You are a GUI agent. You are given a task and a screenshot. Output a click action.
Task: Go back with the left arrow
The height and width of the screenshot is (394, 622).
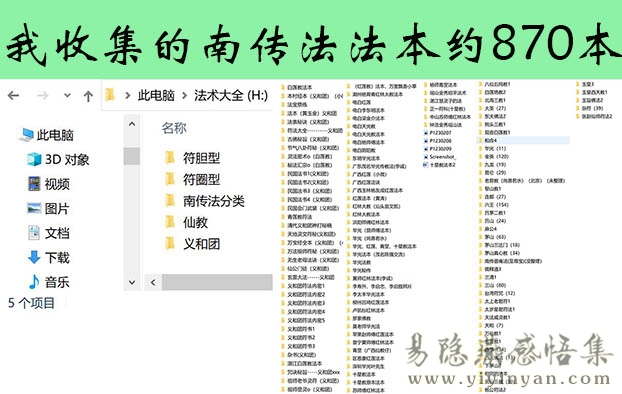coord(13,96)
